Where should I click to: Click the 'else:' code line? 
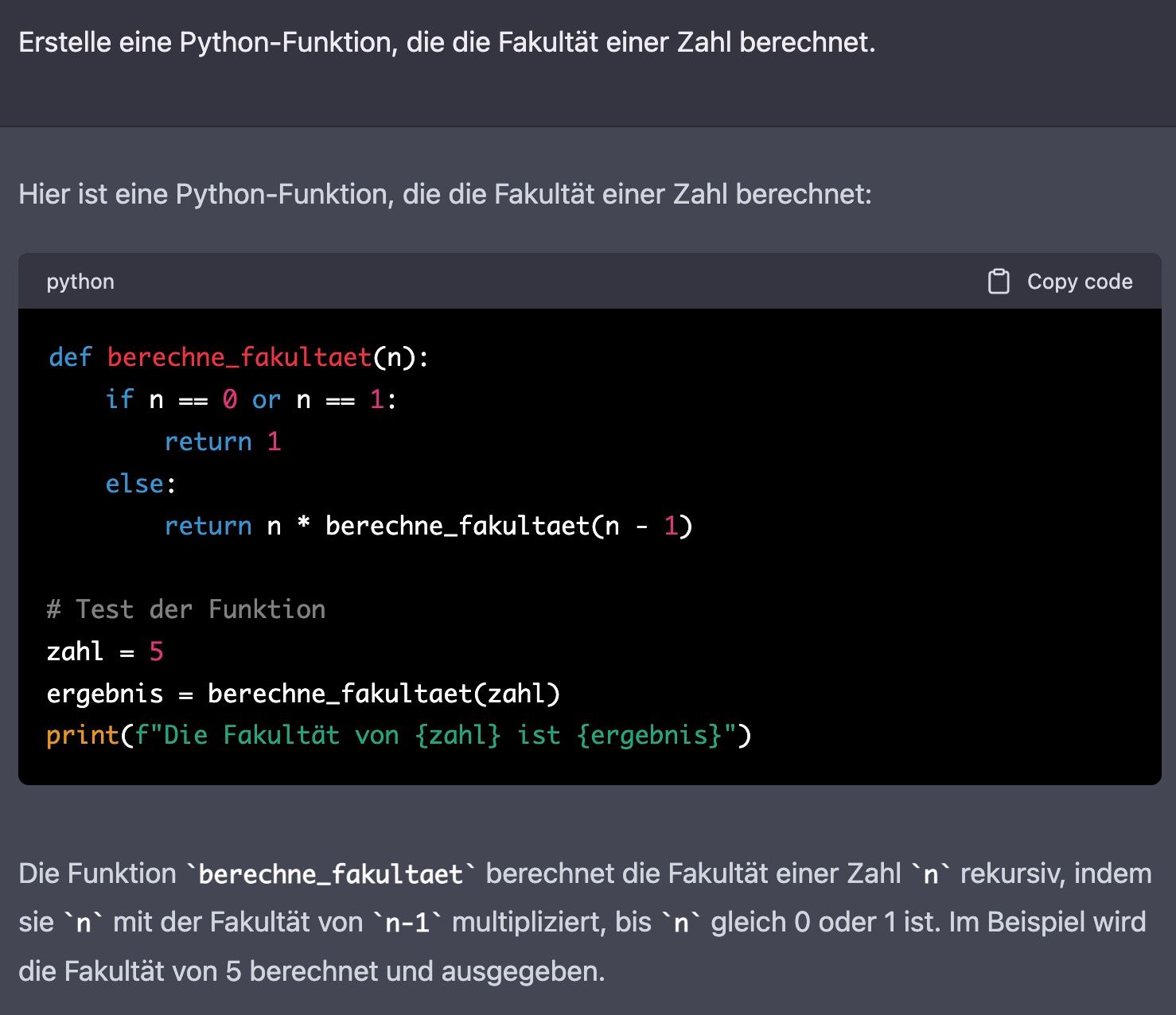(141, 484)
